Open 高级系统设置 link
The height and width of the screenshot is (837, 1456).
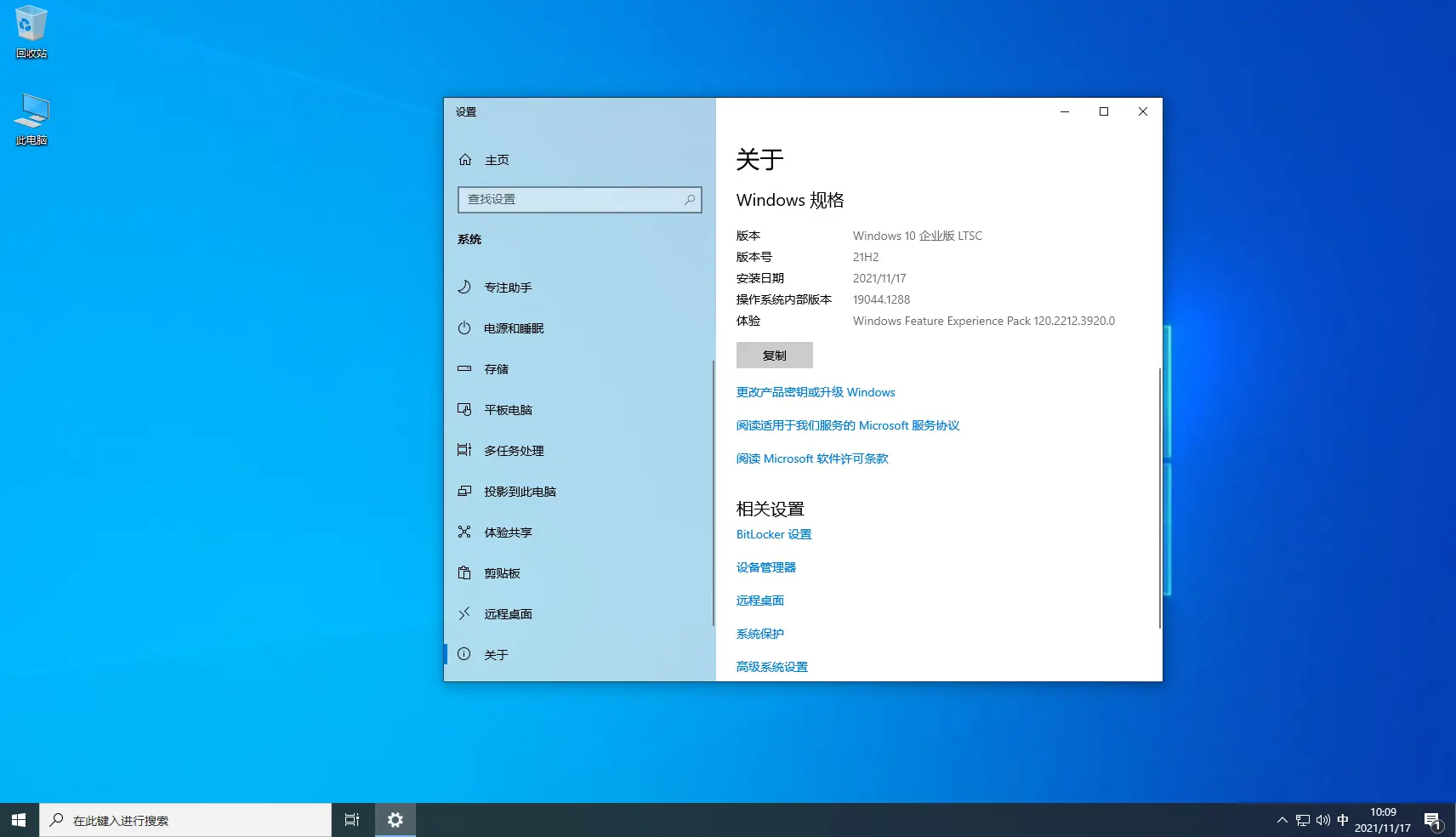pyautogui.click(x=772, y=667)
